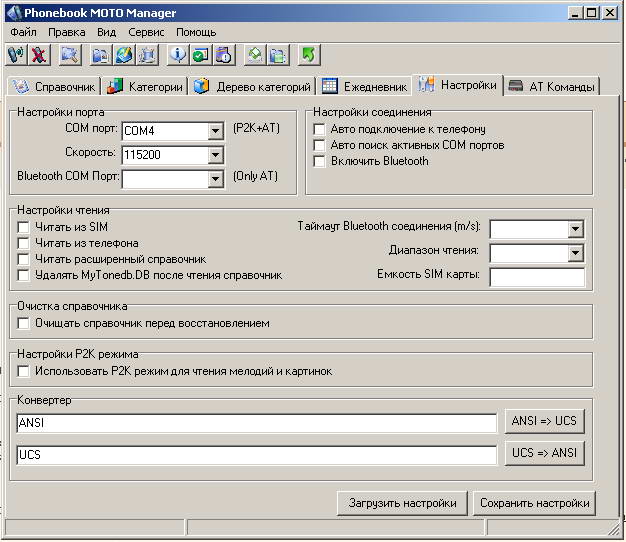Click the copy documents toolbar icon
This screenshot has width=626, height=542.
pos(278,54)
